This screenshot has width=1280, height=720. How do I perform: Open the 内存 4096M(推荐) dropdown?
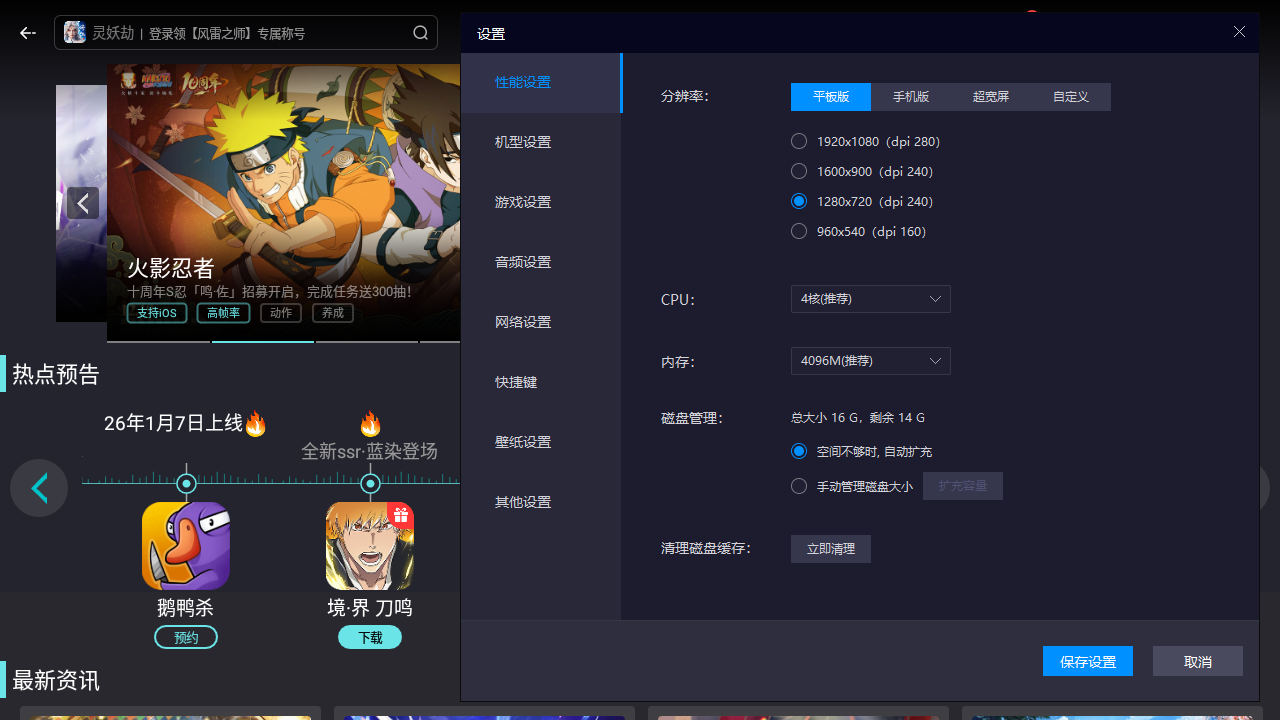click(x=871, y=361)
